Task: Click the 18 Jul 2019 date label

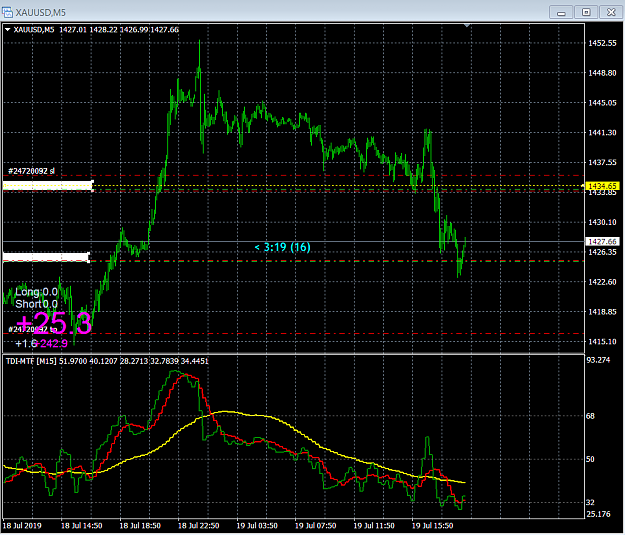Action: [x=22, y=526]
